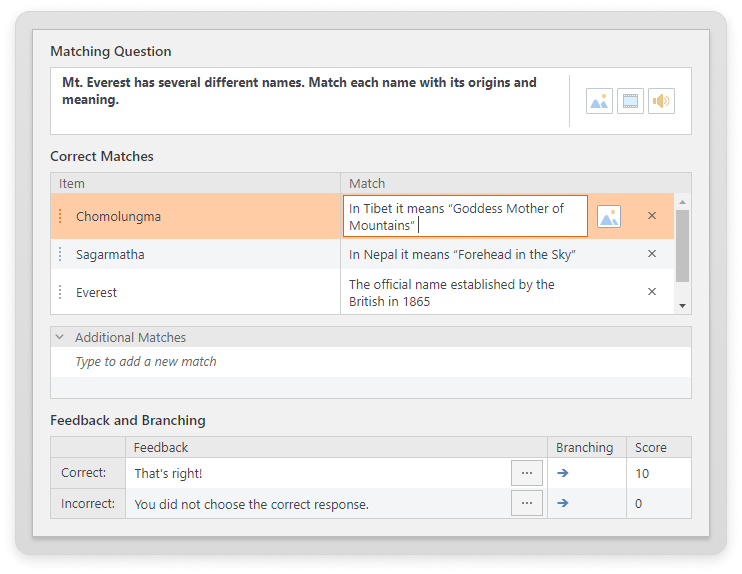Screen dimensions: 742x574
Task: Open the Correct feedback ellipsis editor
Action: tap(527, 473)
